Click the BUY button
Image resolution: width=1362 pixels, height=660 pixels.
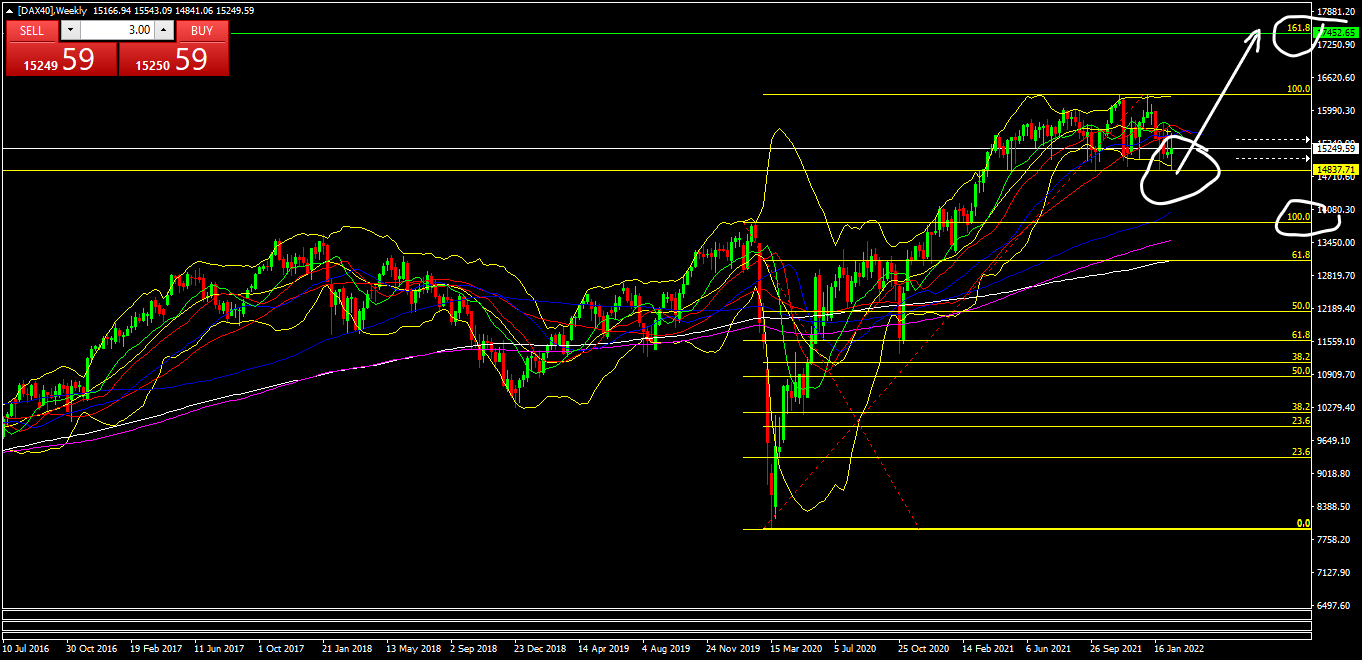click(202, 30)
